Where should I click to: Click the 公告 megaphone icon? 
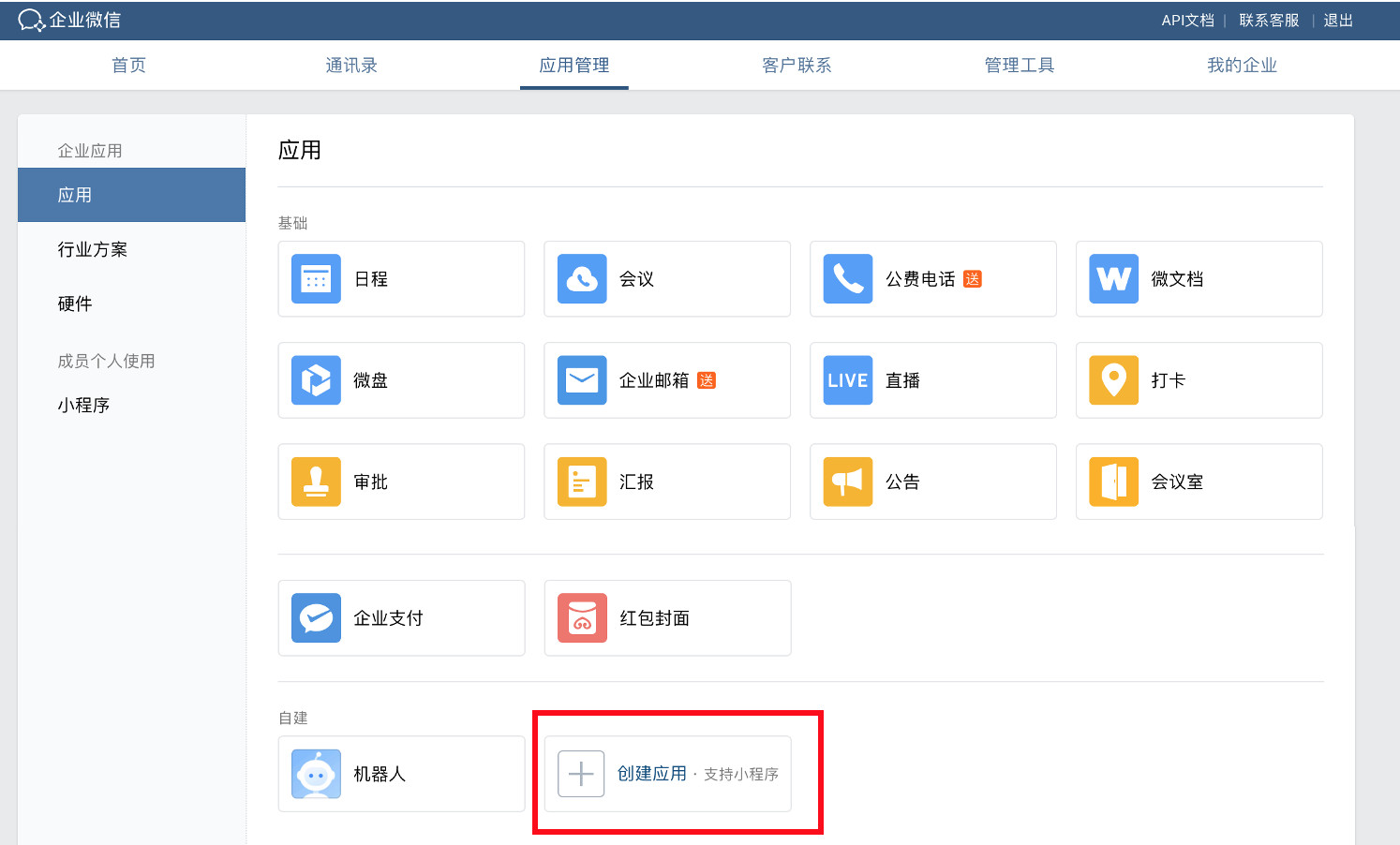[848, 482]
